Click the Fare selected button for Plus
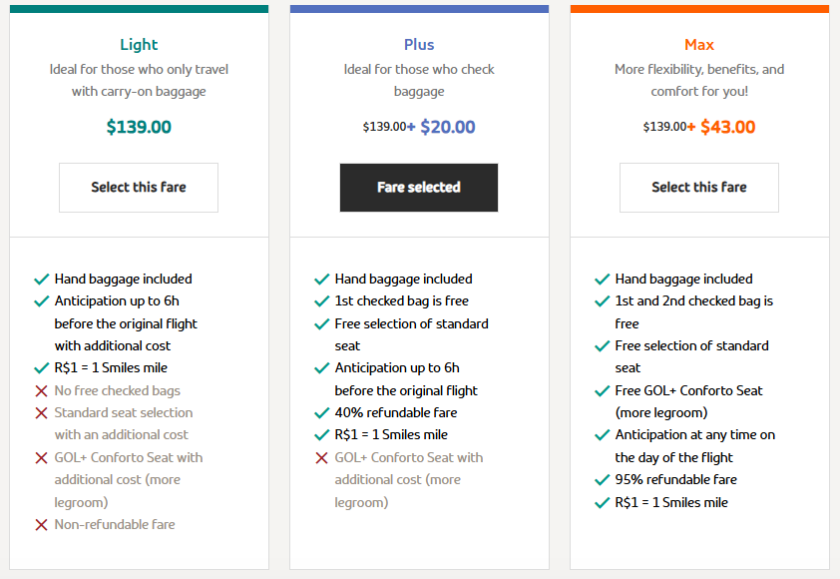 tap(418, 187)
